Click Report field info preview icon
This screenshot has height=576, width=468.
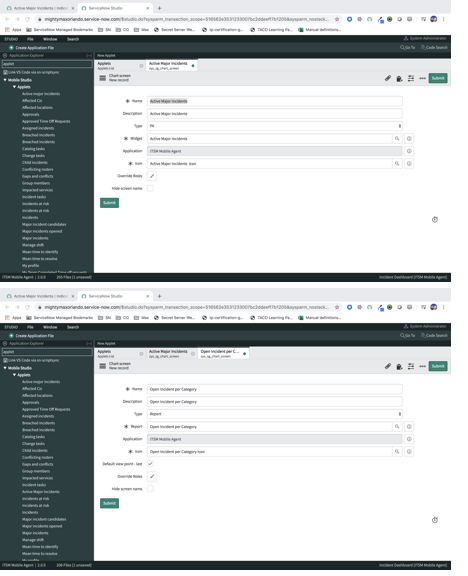tap(409, 426)
